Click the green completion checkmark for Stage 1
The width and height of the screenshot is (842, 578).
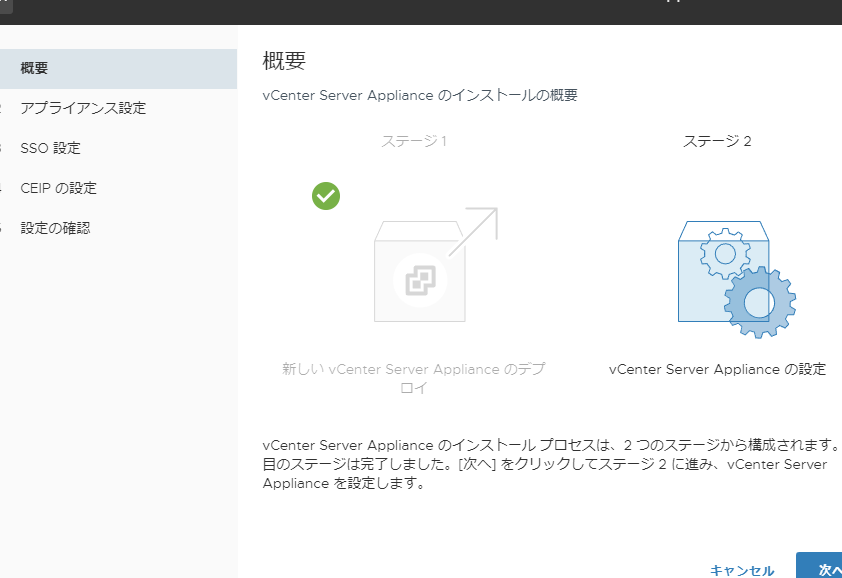pos(325,196)
